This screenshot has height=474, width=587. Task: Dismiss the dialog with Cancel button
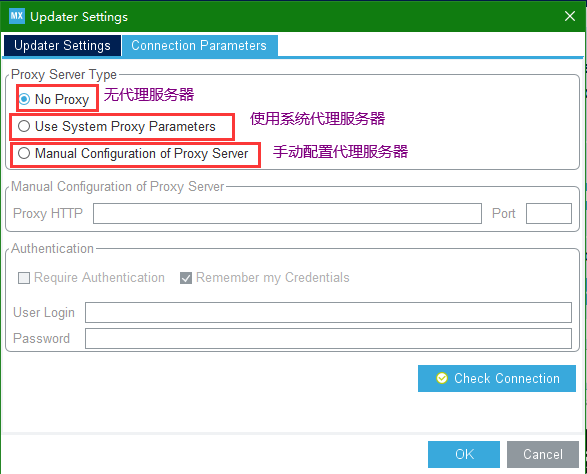[543, 454]
